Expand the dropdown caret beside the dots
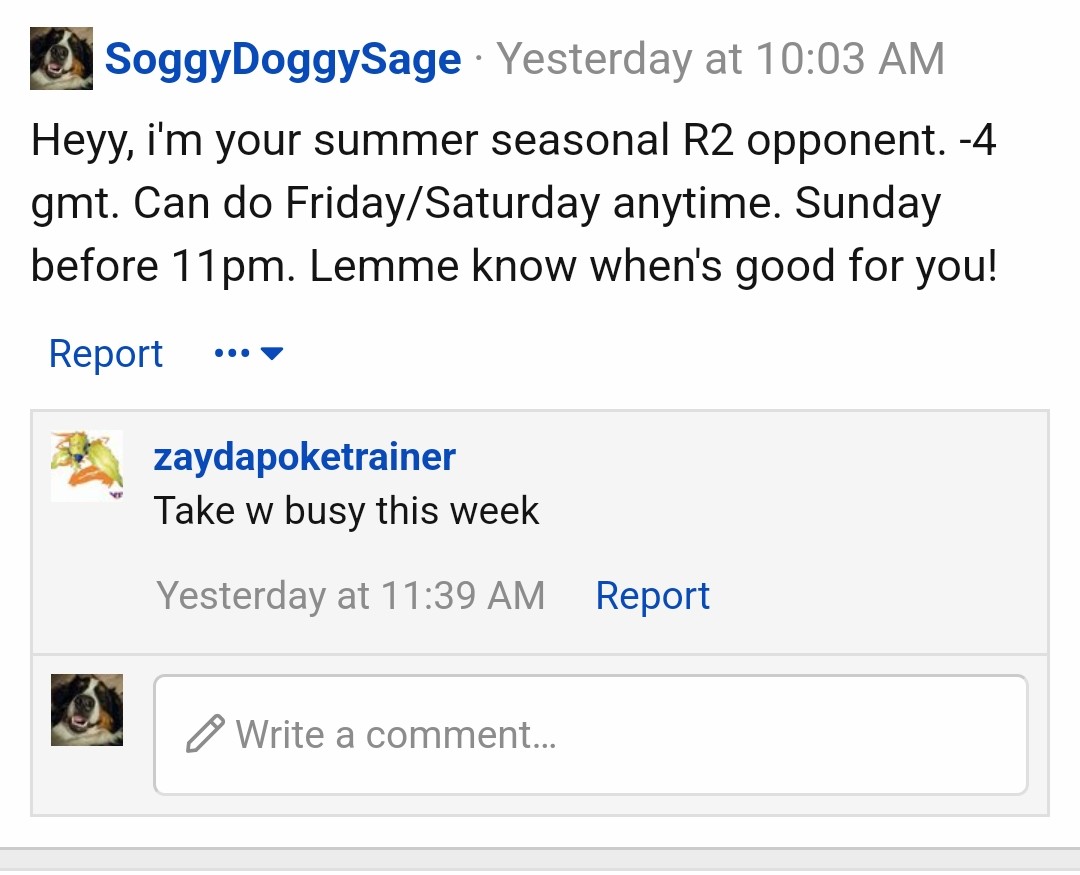Image resolution: width=1080 pixels, height=875 pixels. (272, 353)
